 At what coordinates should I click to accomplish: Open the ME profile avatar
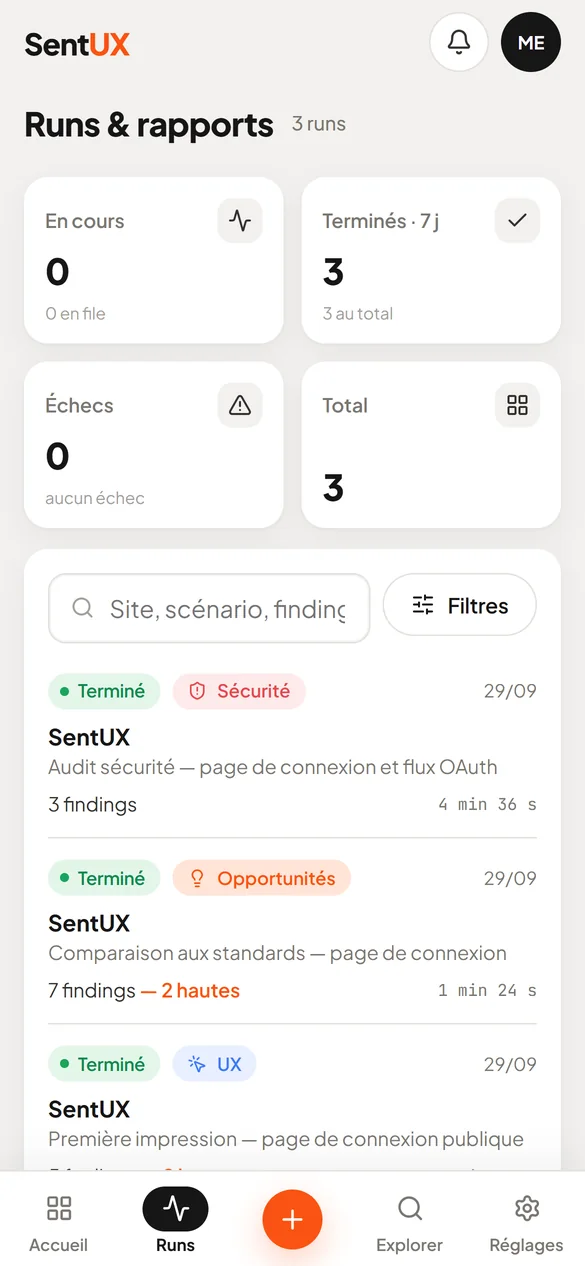point(531,42)
